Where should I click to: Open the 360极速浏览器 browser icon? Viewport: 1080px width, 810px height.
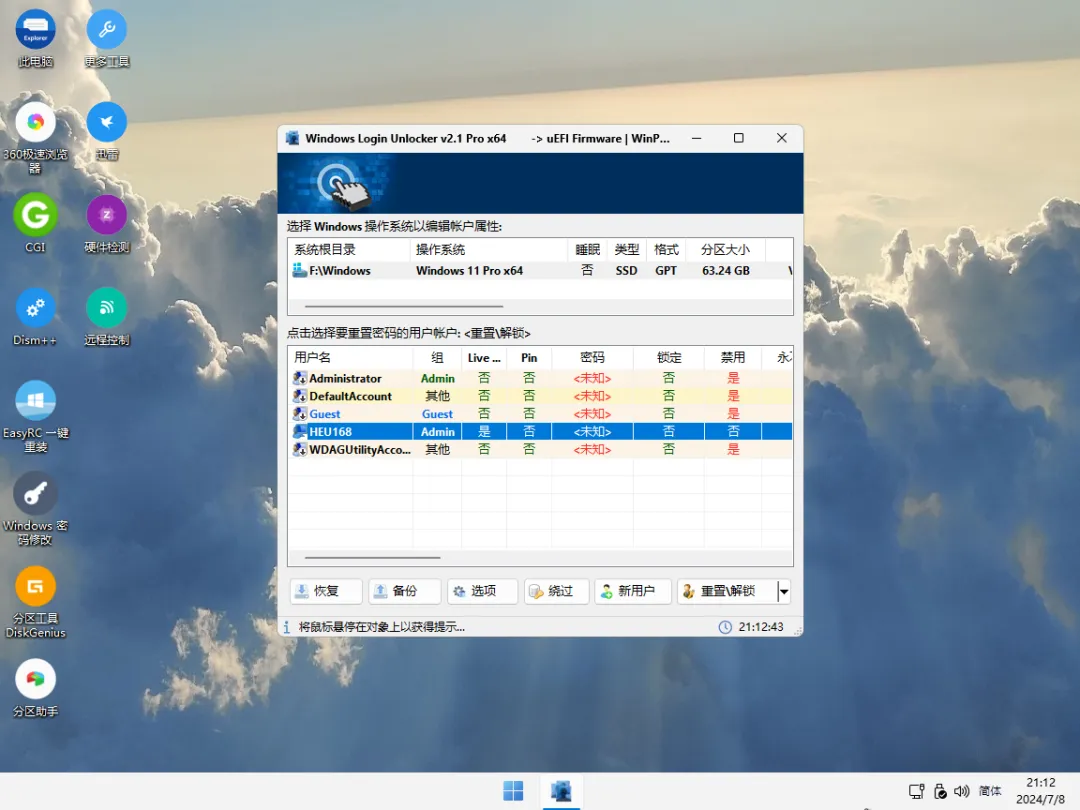(35, 138)
